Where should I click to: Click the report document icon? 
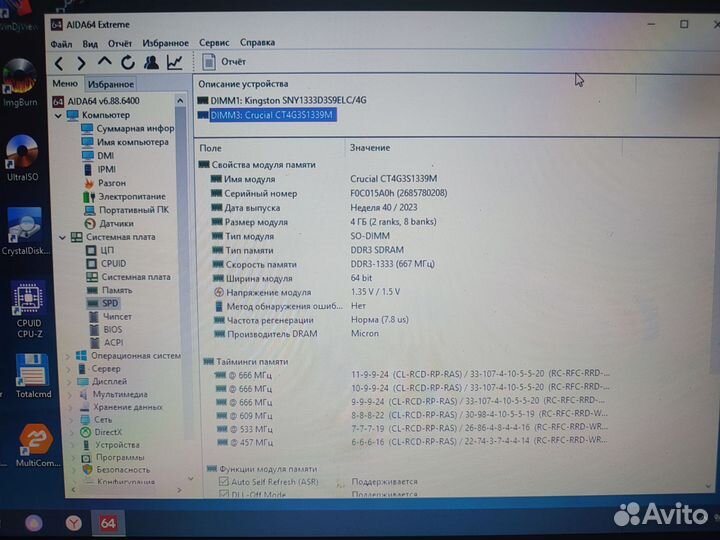pos(209,62)
